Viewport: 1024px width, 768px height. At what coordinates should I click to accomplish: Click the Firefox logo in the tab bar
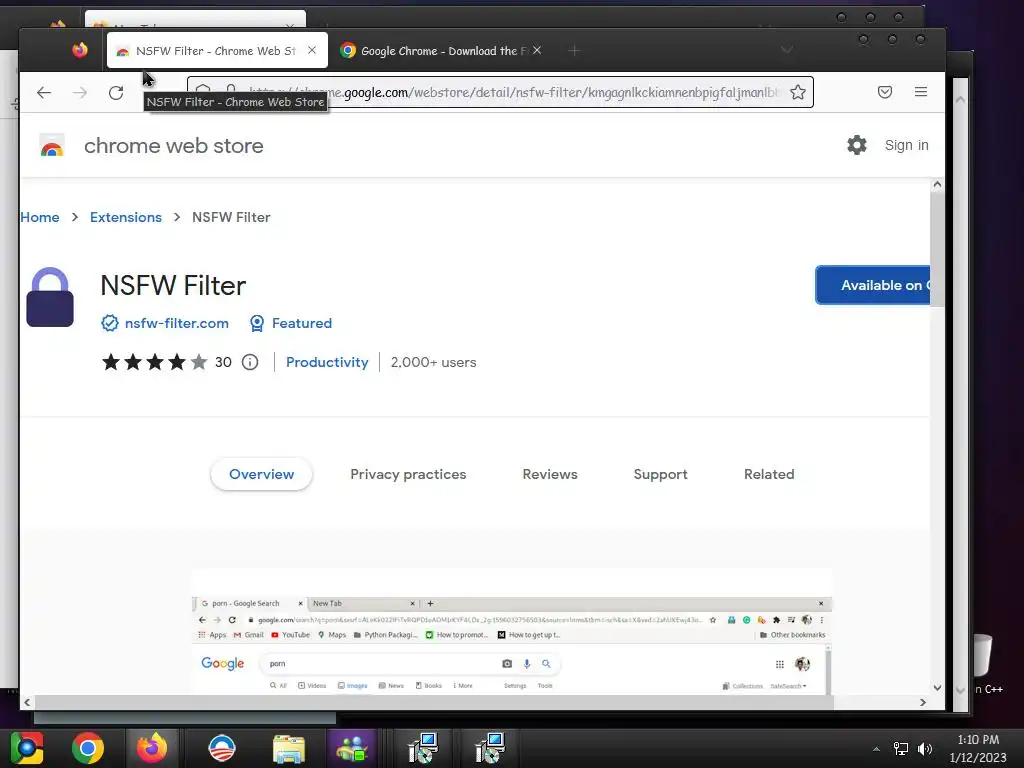click(x=80, y=50)
